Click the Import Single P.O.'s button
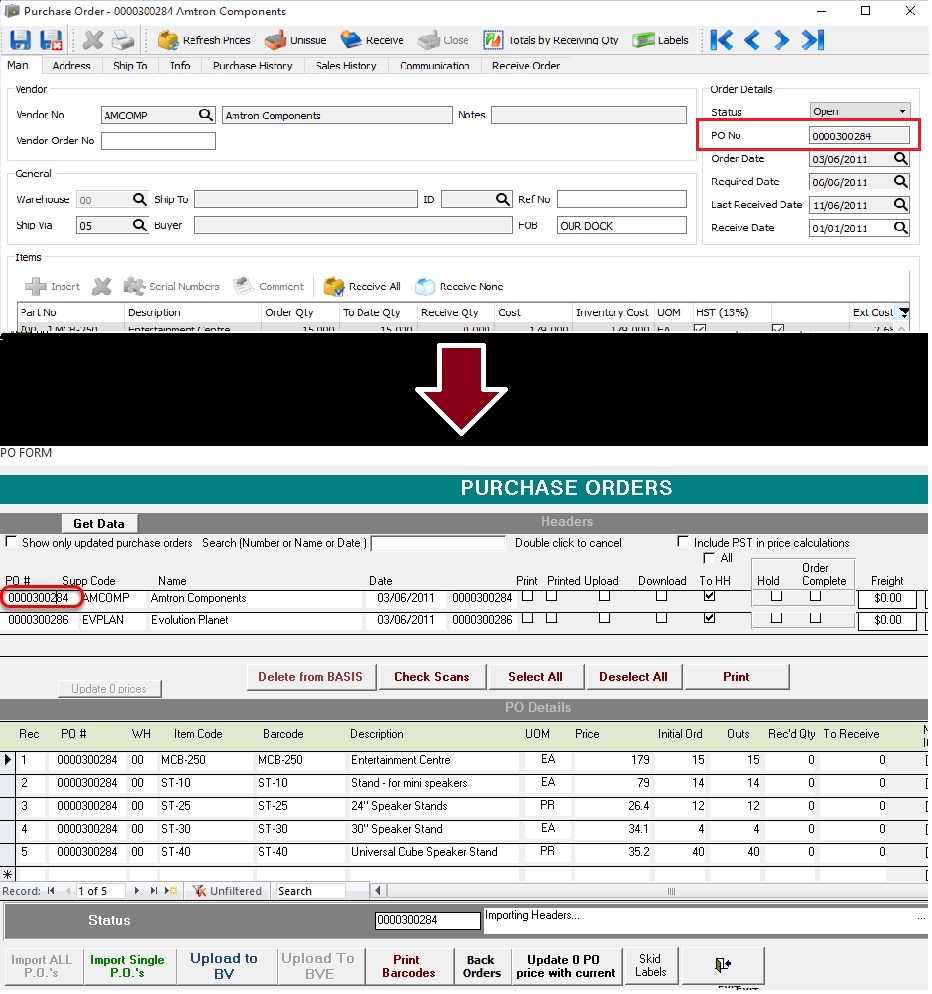The image size is (932, 994). (127, 966)
